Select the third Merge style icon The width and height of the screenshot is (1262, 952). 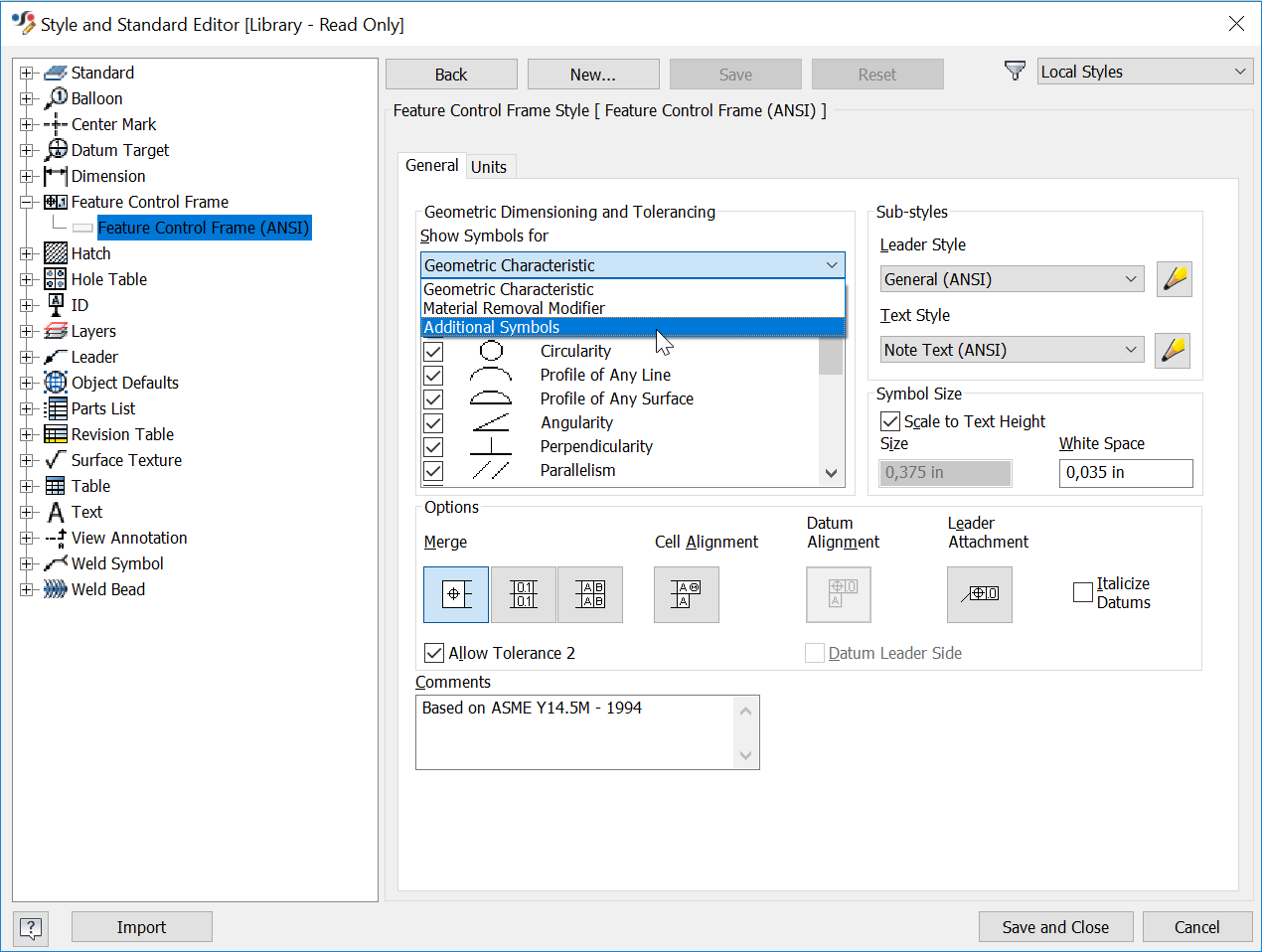pos(590,594)
